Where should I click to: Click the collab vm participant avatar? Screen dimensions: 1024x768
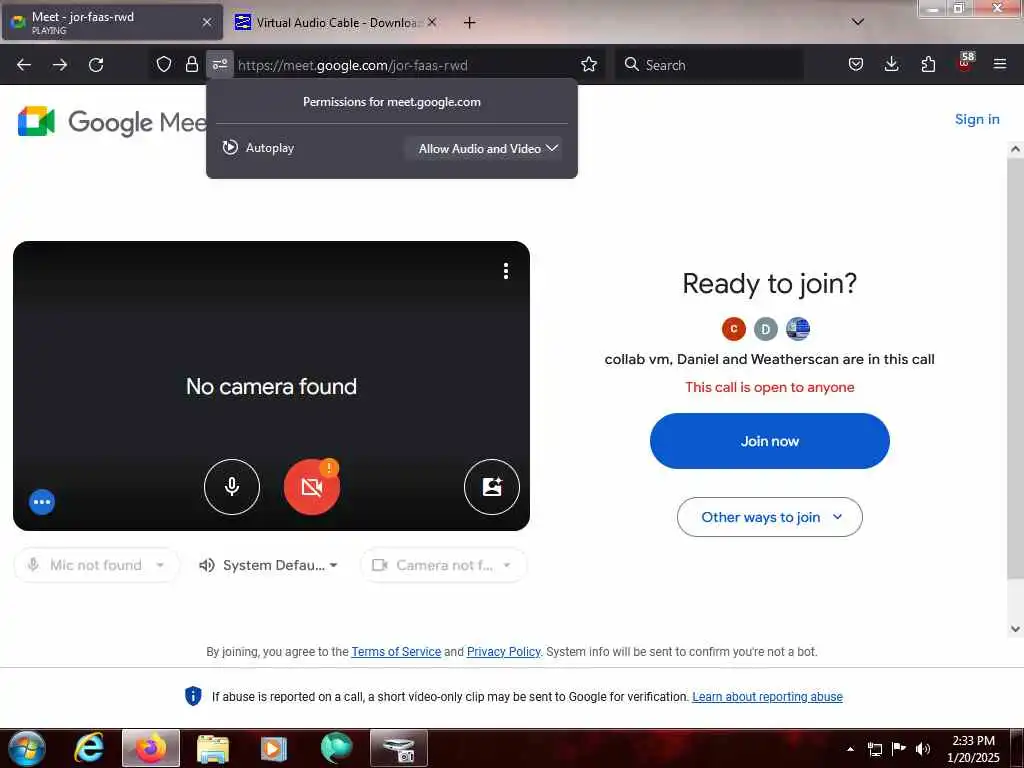tap(733, 328)
